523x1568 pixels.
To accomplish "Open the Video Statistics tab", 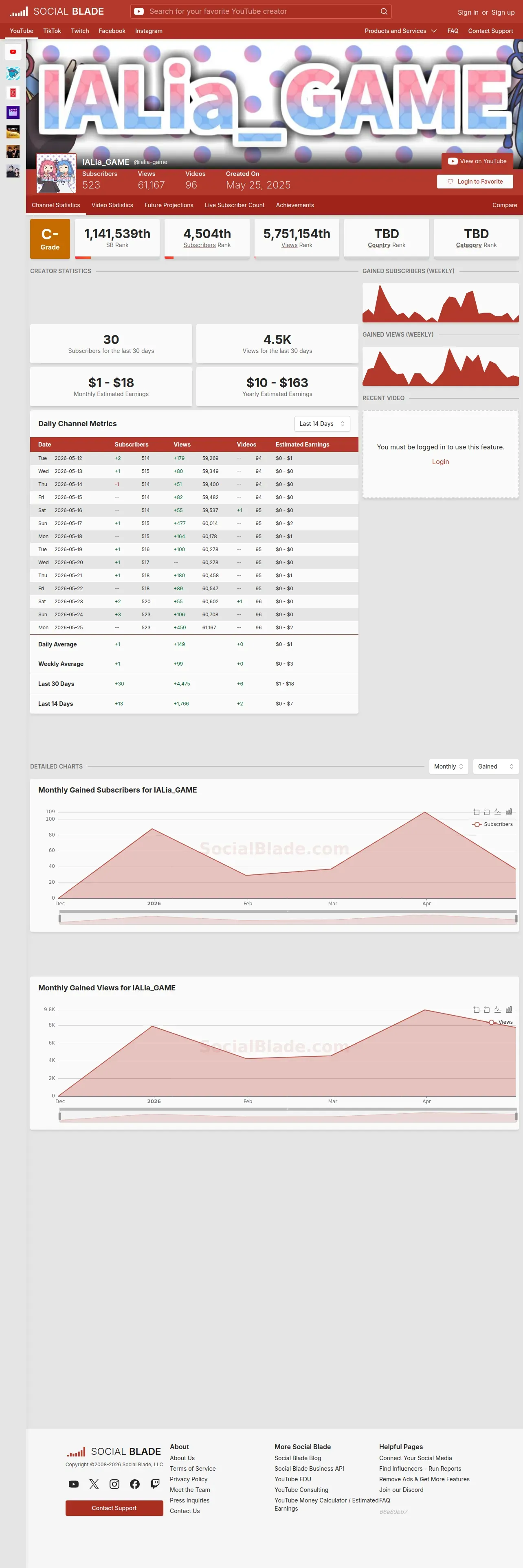I will [x=112, y=205].
